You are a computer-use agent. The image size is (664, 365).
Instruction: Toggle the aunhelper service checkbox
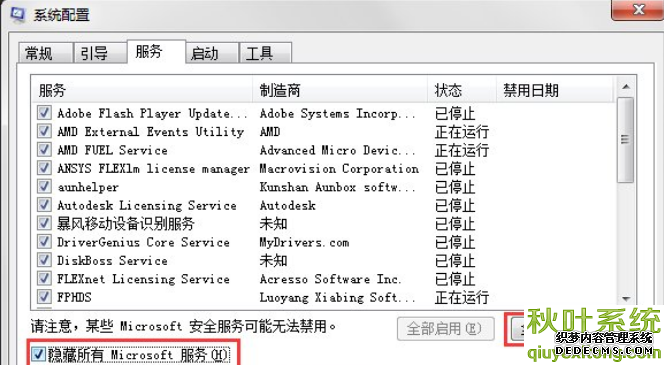[44, 187]
